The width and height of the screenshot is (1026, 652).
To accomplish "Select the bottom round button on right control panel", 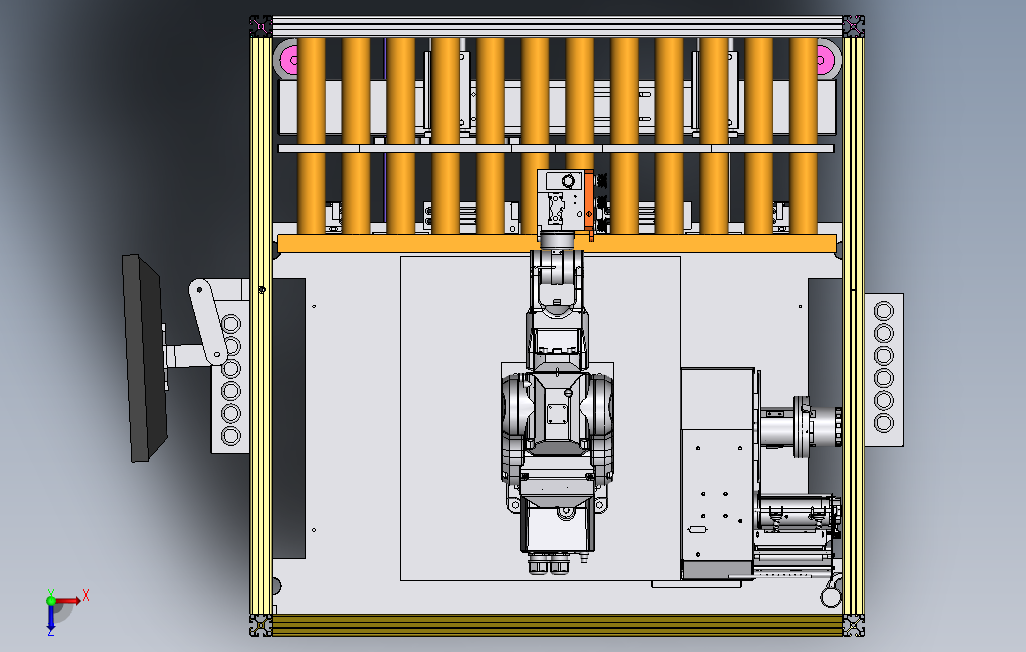I will tap(883, 423).
